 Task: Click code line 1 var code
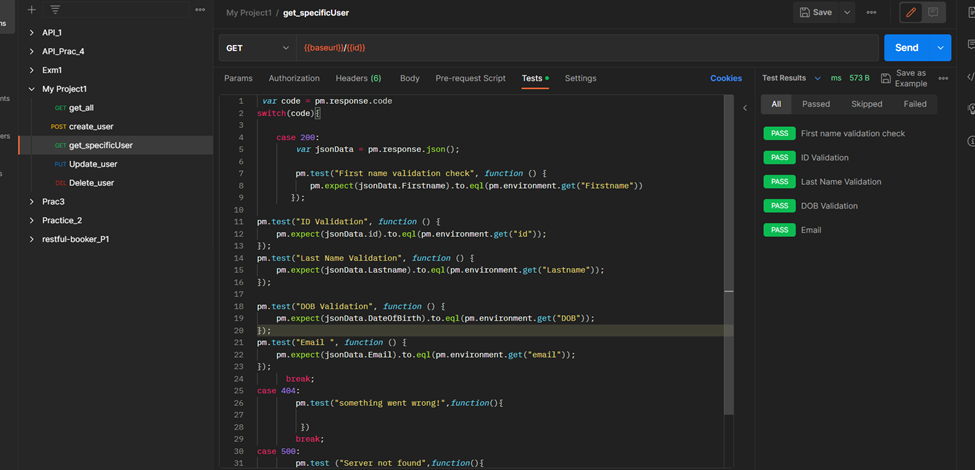pos(327,101)
